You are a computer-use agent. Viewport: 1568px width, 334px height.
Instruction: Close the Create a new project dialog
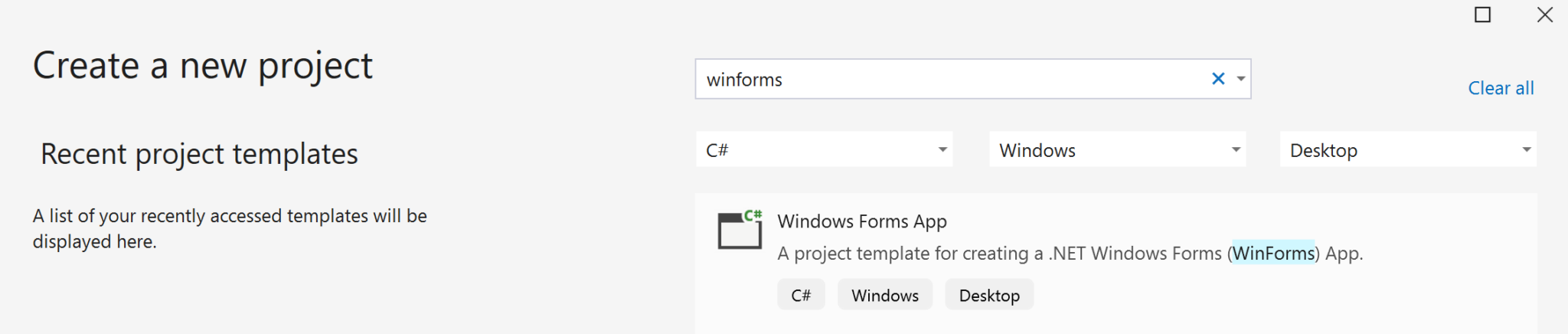[1545, 15]
